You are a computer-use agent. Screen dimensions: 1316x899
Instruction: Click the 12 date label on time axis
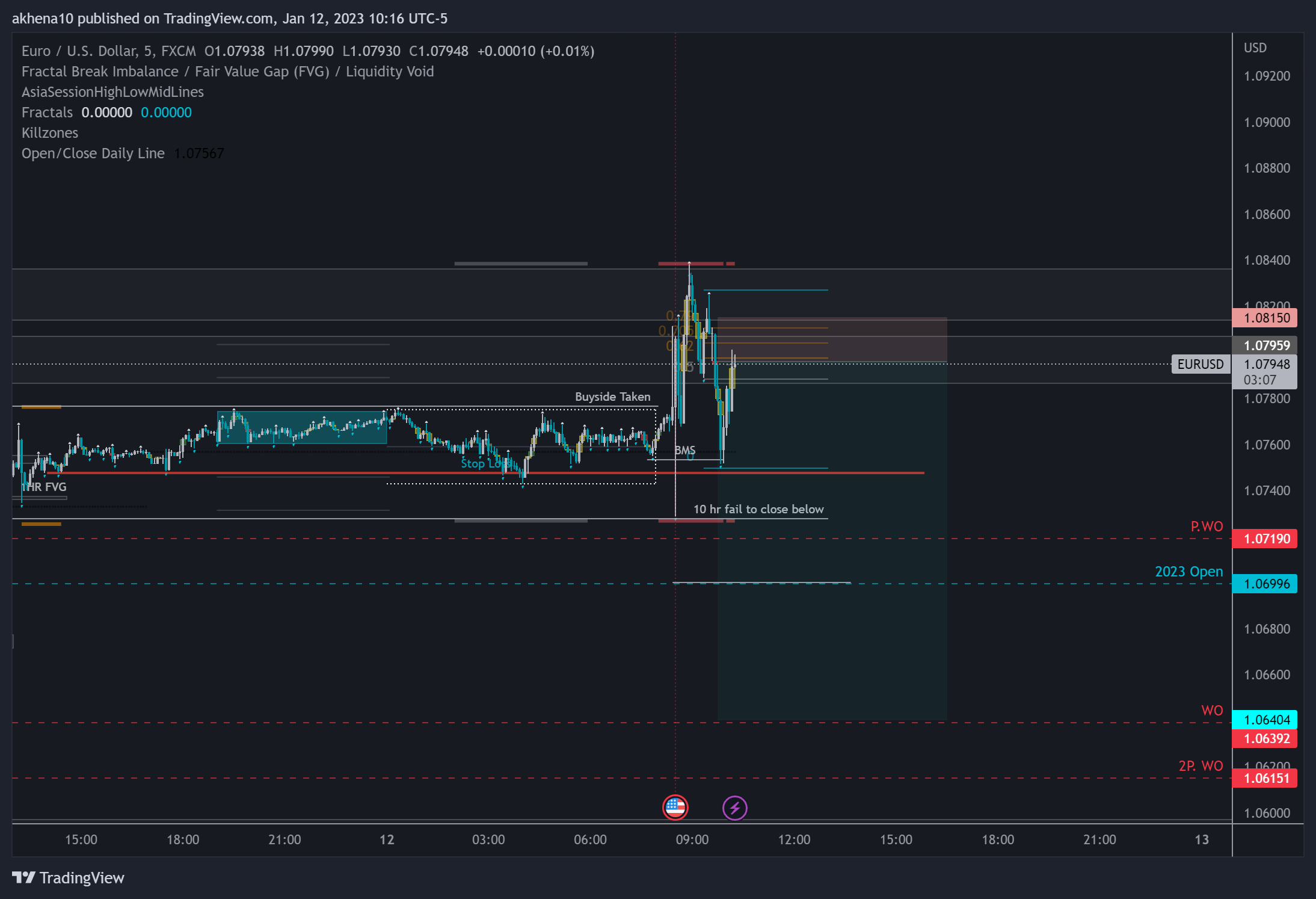pos(387,839)
